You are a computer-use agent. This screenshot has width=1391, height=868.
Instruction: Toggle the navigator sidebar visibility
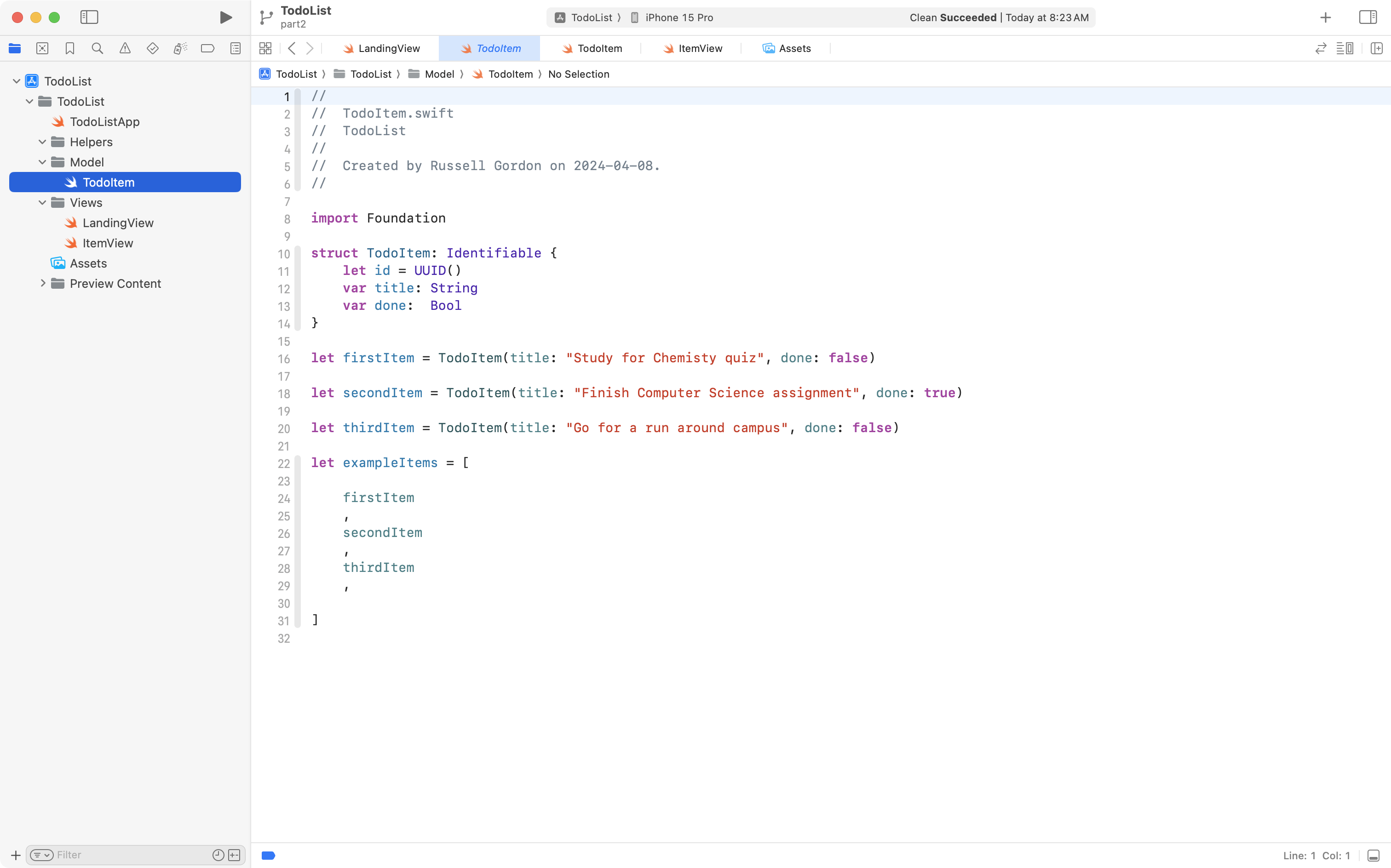coord(90,17)
